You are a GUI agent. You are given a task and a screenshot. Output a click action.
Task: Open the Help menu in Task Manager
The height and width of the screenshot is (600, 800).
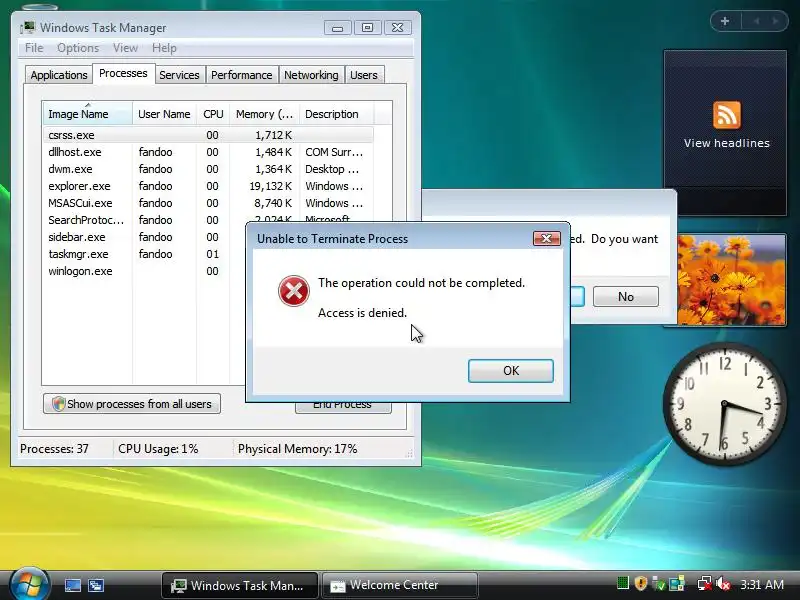[164, 48]
